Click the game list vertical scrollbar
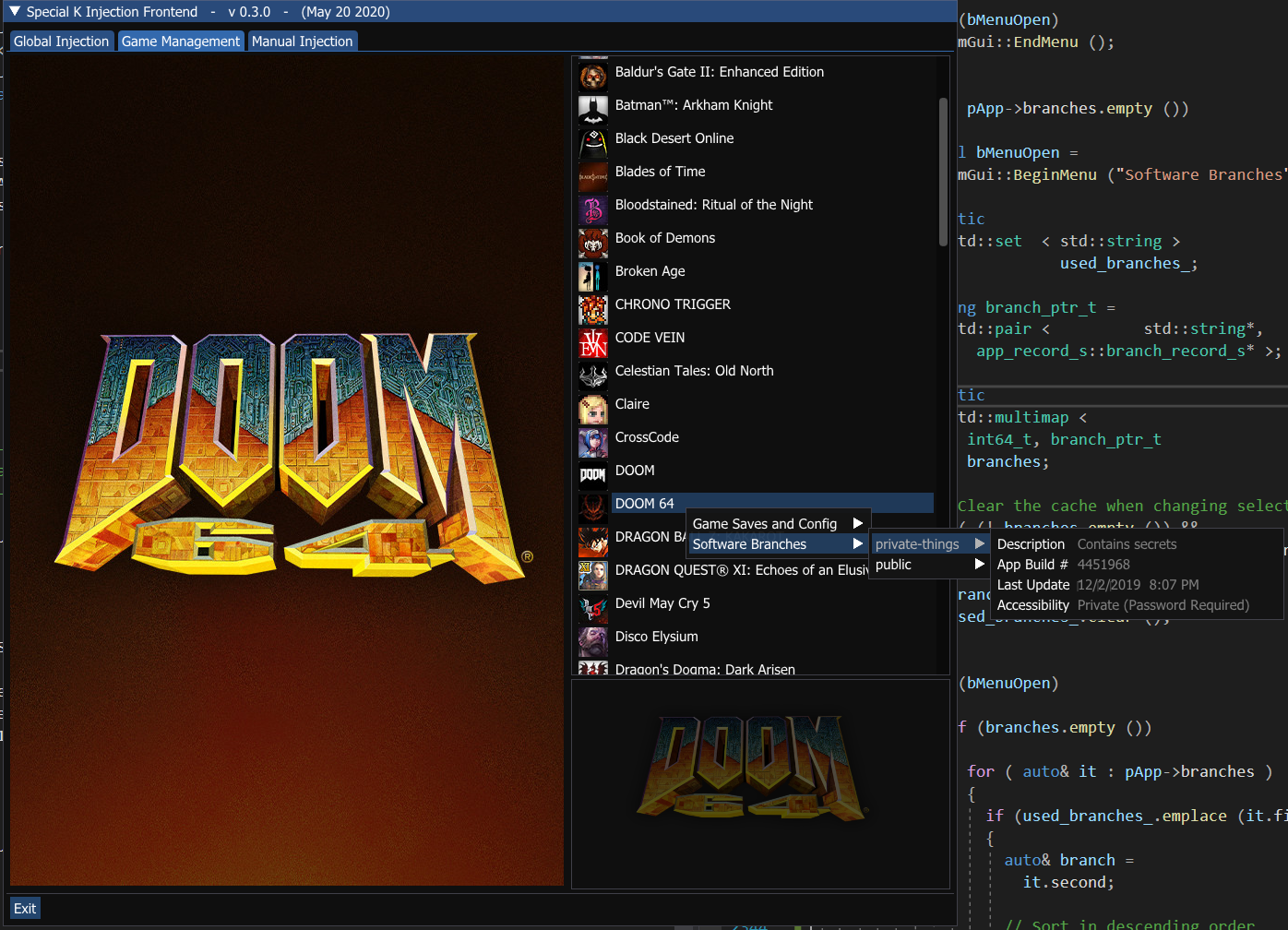1288x930 pixels. [x=943, y=172]
